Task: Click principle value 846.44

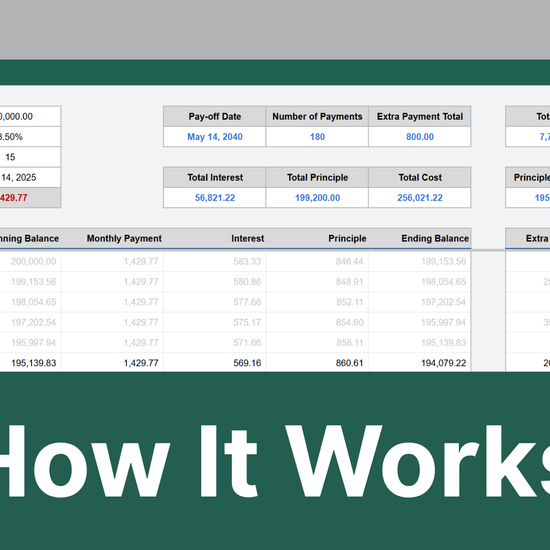Action: point(349,261)
